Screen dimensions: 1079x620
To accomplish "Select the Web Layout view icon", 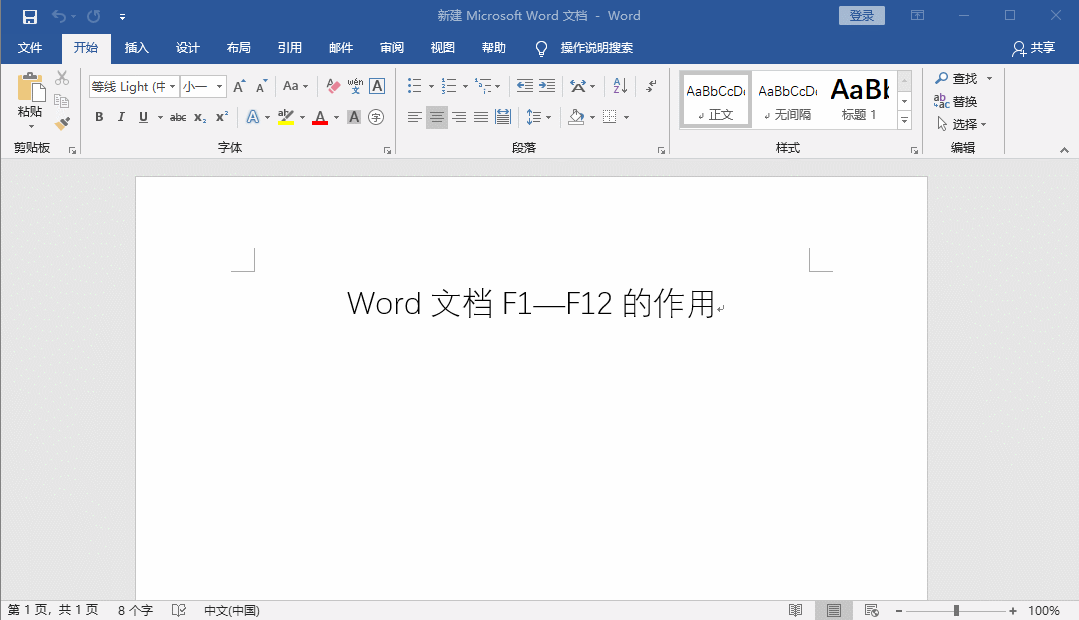I will [x=871, y=610].
